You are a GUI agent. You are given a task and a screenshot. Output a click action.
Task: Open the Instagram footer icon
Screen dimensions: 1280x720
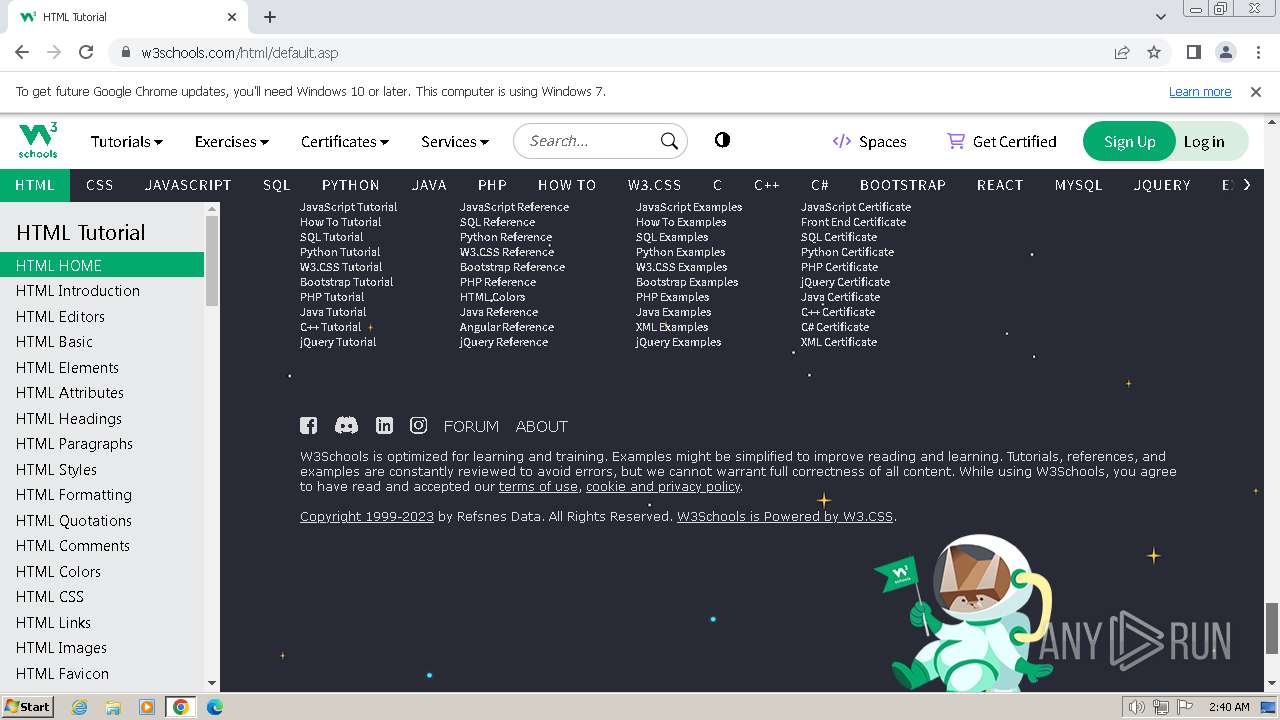419,426
